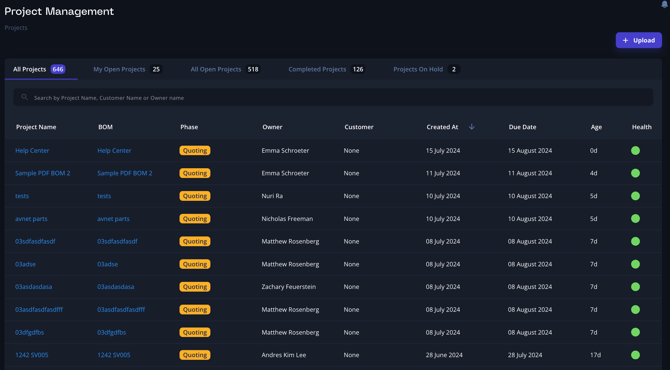Click green health dot in 1242 SV005 row
This screenshot has height=370, width=670.
point(635,355)
